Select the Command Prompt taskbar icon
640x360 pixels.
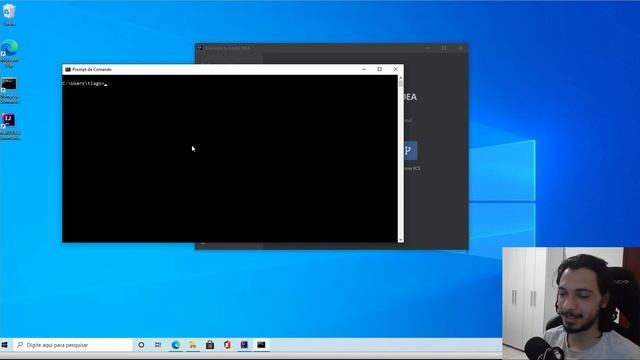click(x=261, y=345)
